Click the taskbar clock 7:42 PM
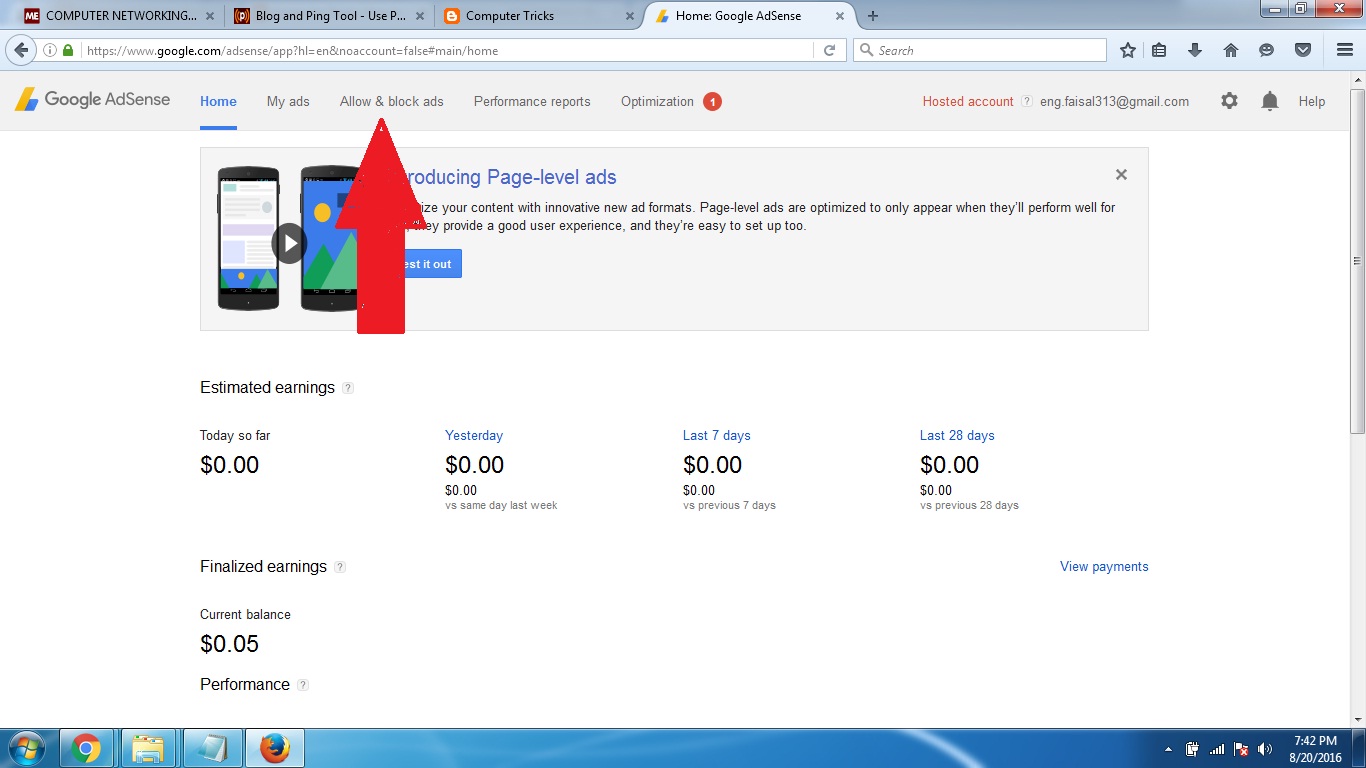Image resolution: width=1366 pixels, height=768 pixels. coord(1315,741)
